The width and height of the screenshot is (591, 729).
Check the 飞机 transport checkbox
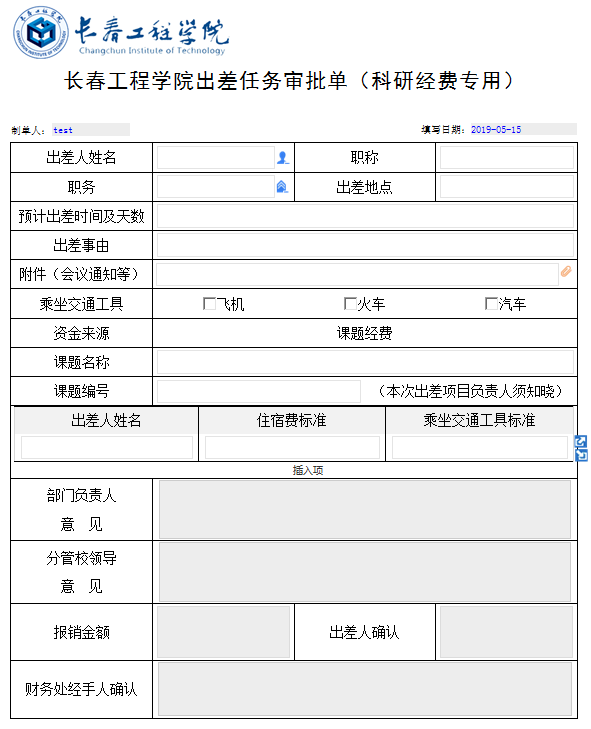(x=209, y=304)
